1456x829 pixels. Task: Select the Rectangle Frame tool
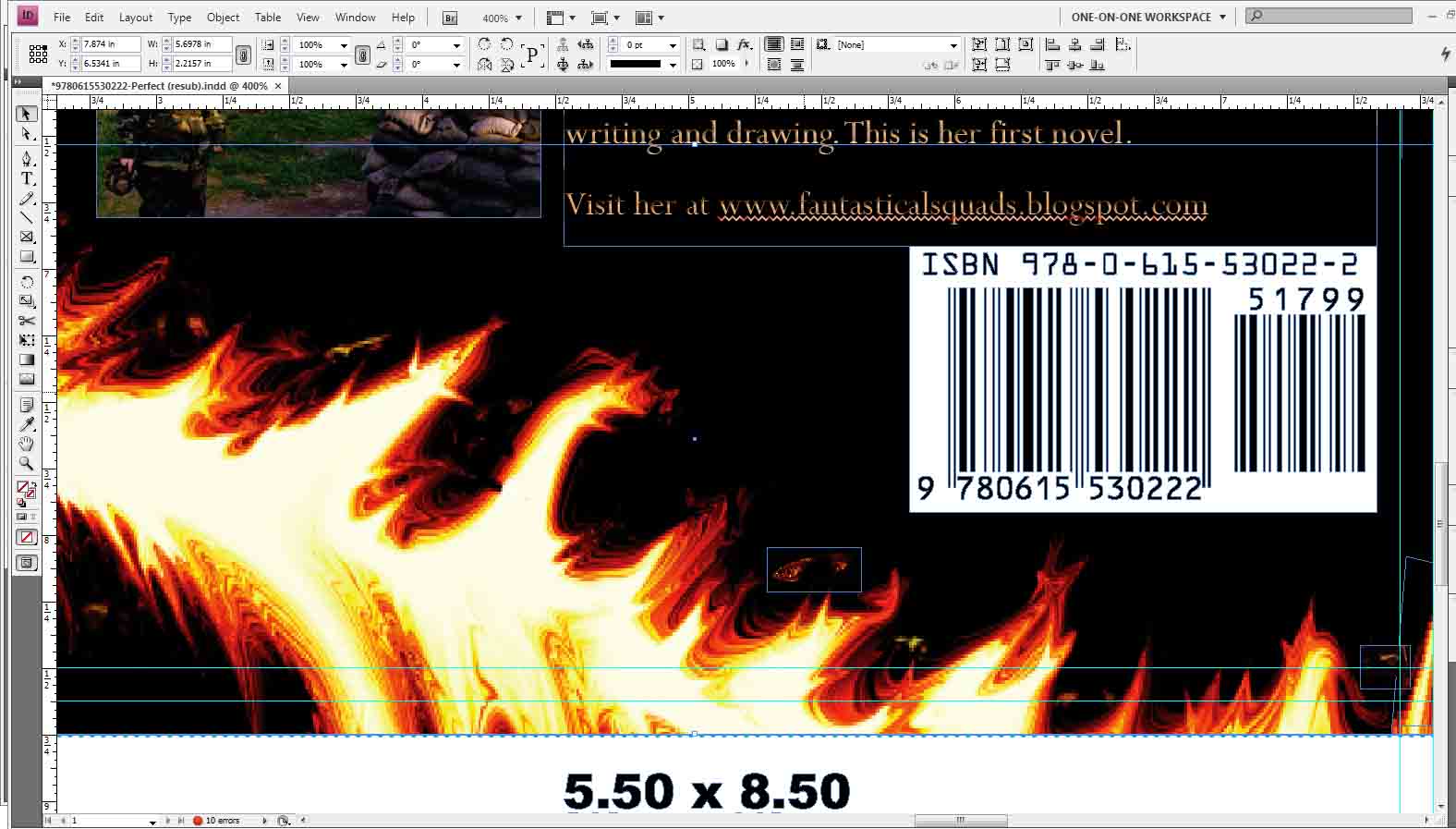27,238
